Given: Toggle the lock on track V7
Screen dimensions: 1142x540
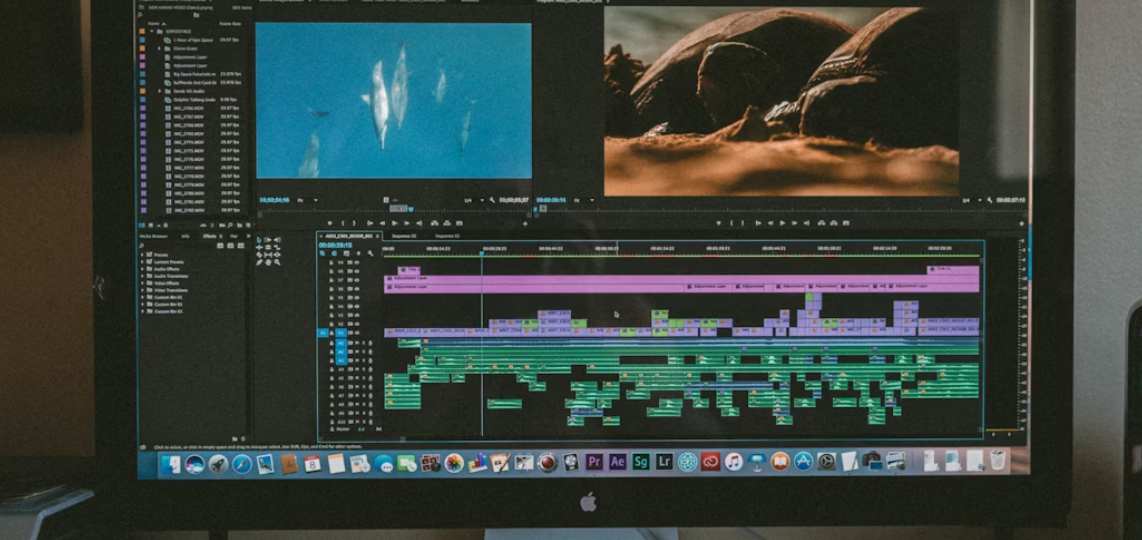Looking at the screenshot, I should (x=331, y=280).
